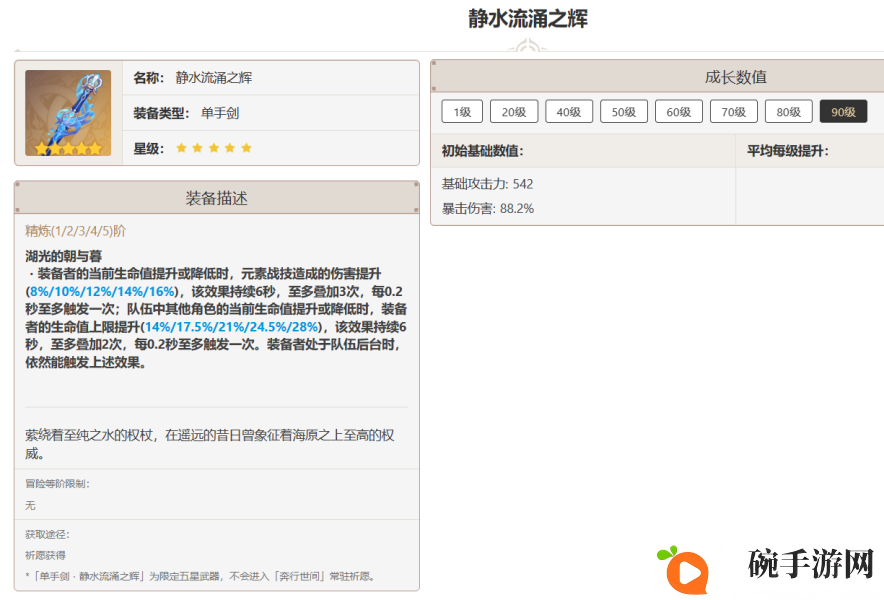Click the 基础攻击力: 542 value
This screenshot has width=884, height=600.
coord(487,184)
